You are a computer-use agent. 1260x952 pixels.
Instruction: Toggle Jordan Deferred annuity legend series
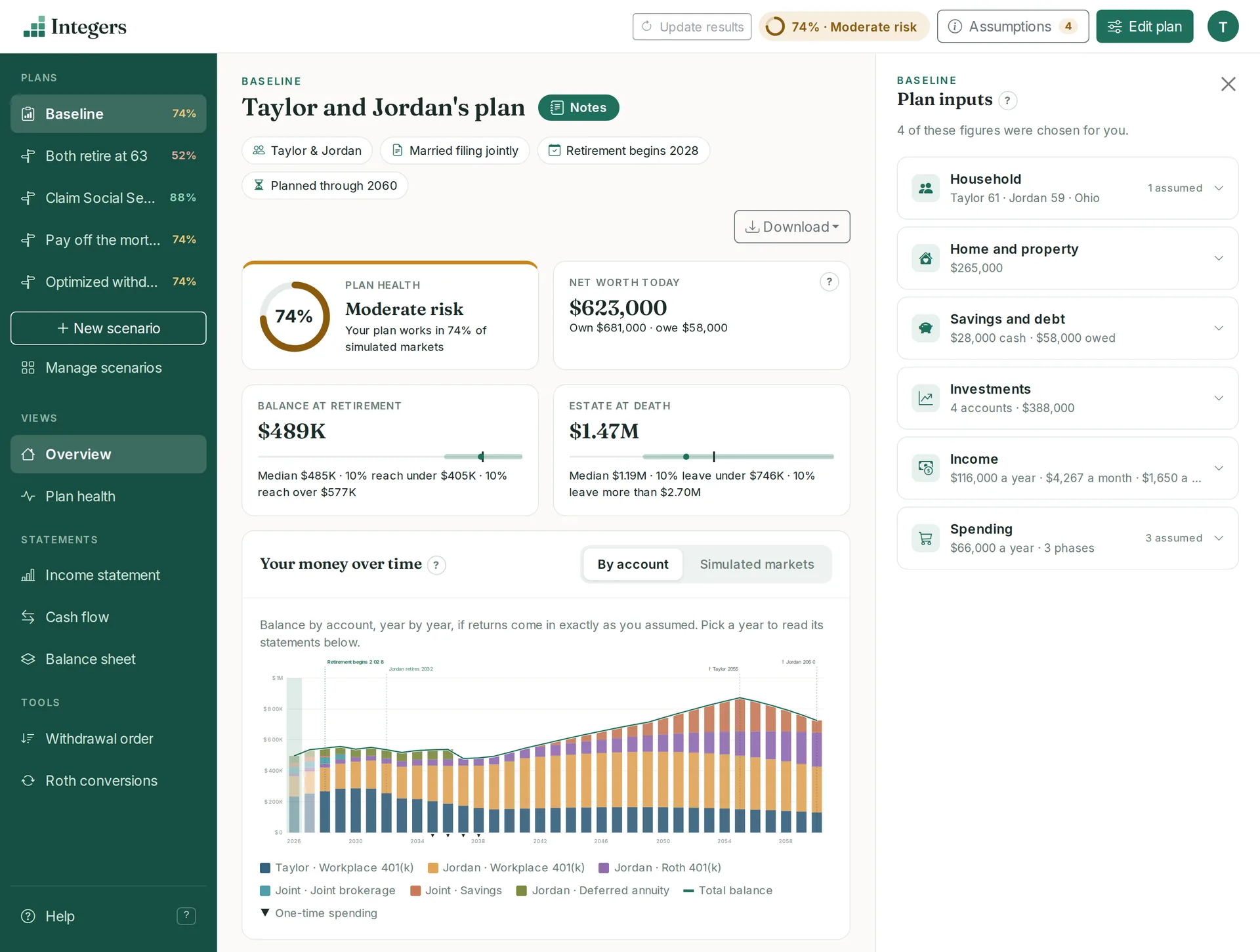pyautogui.click(x=593, y=890)
